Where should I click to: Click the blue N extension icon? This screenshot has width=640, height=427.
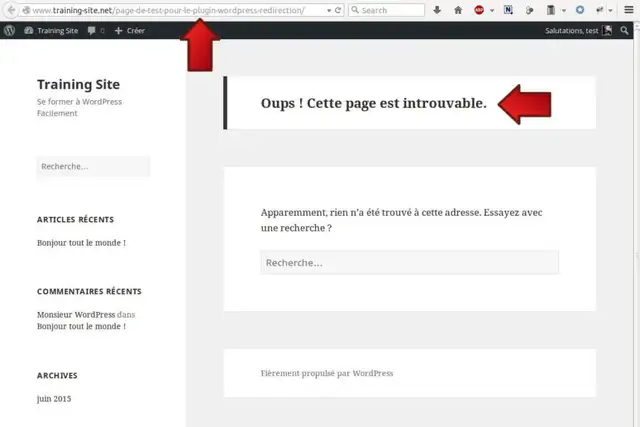pyautogui.click(x=508, y=10)
